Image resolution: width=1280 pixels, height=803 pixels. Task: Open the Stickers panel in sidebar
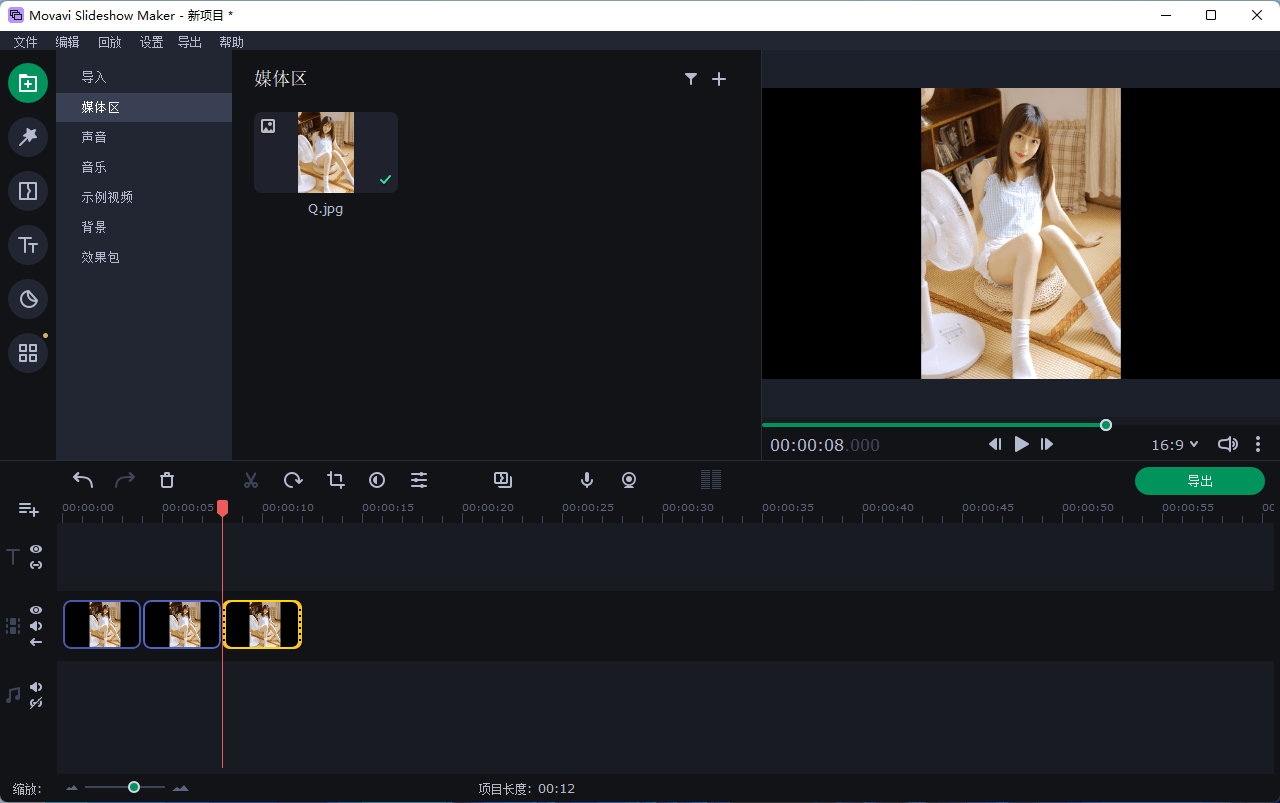(28, 299)
